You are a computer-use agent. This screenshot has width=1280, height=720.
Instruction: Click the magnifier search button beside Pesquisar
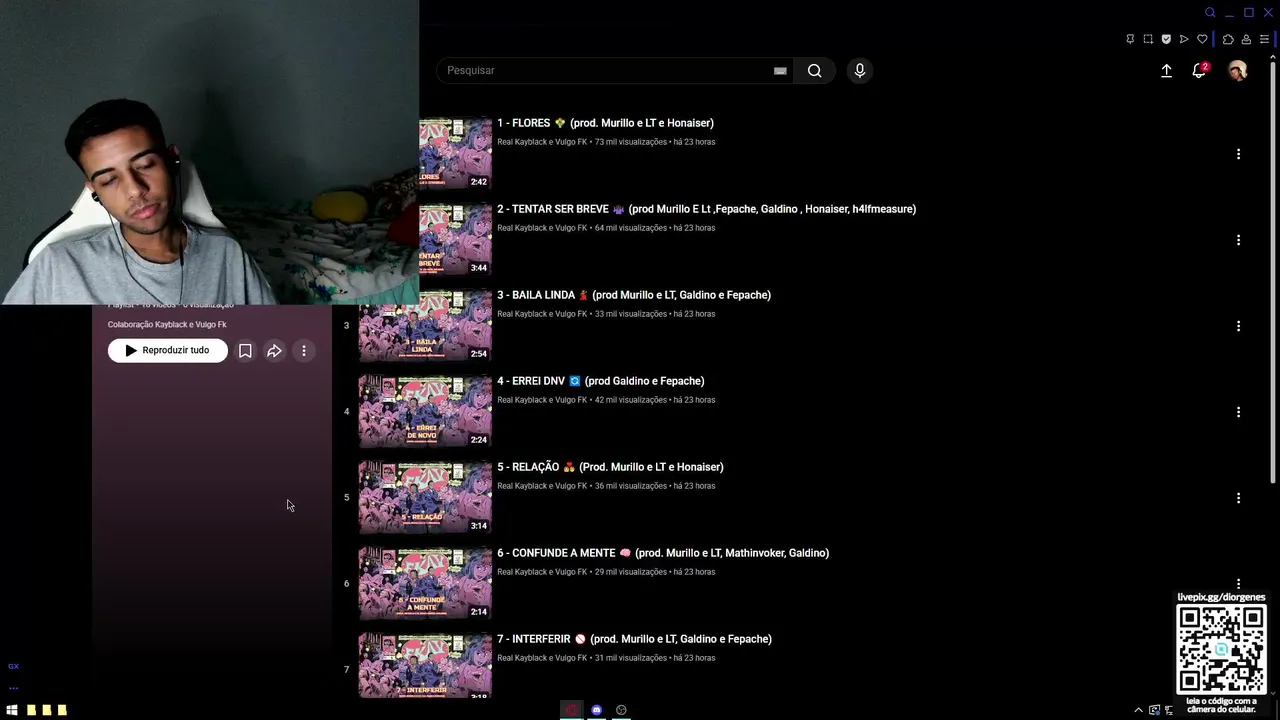[x=814, y=70]
